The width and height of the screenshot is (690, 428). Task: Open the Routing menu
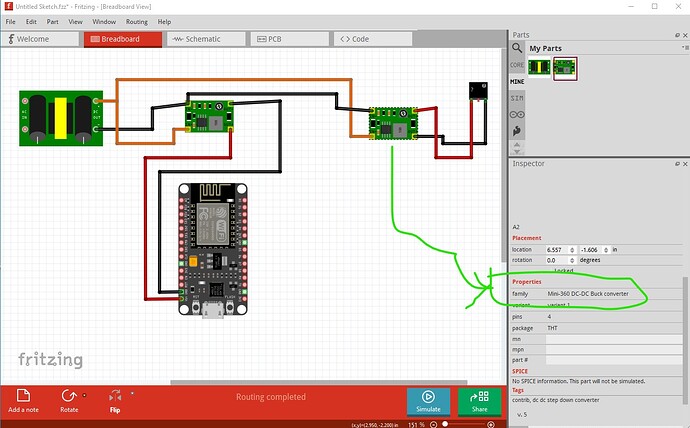pos(137,22)
